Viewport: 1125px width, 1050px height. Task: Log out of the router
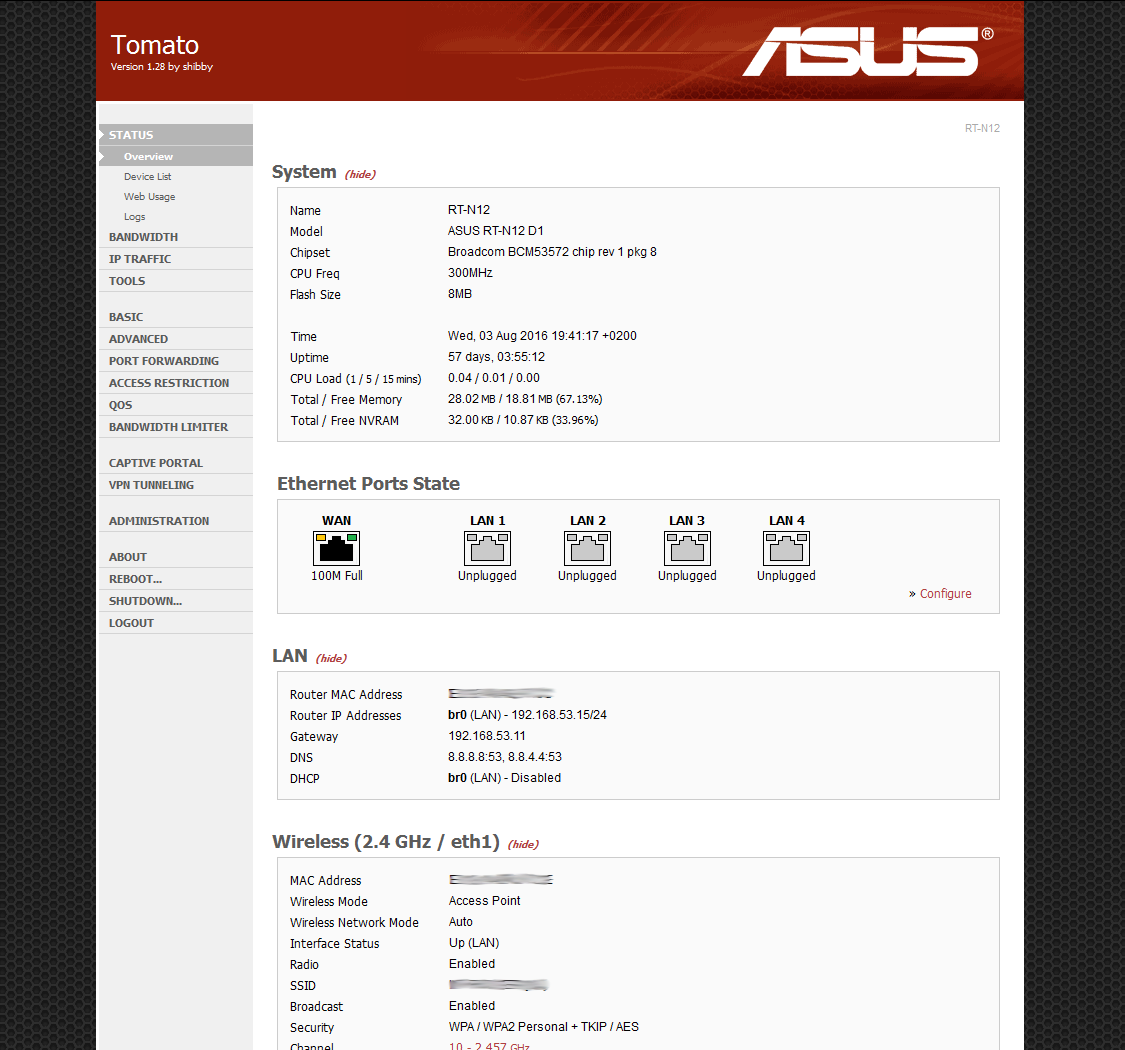click(x=176, y=624)
